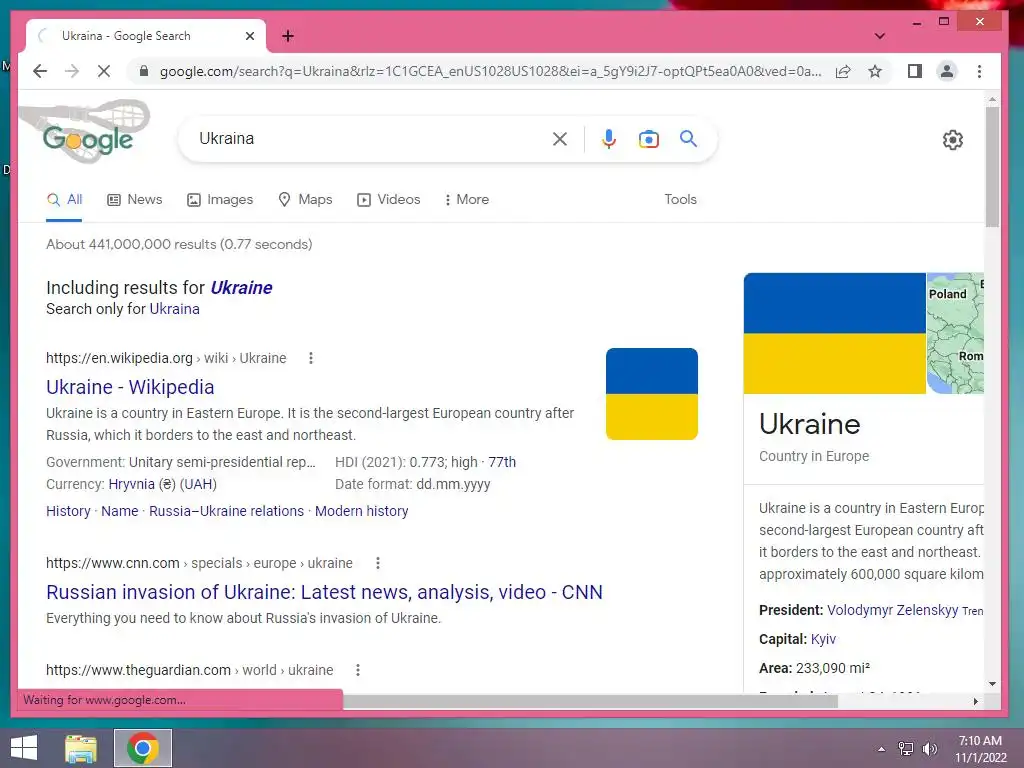The height and width of the screenshot is (768, 1024).
Task: Switch to the News tab
Action: 135,200
